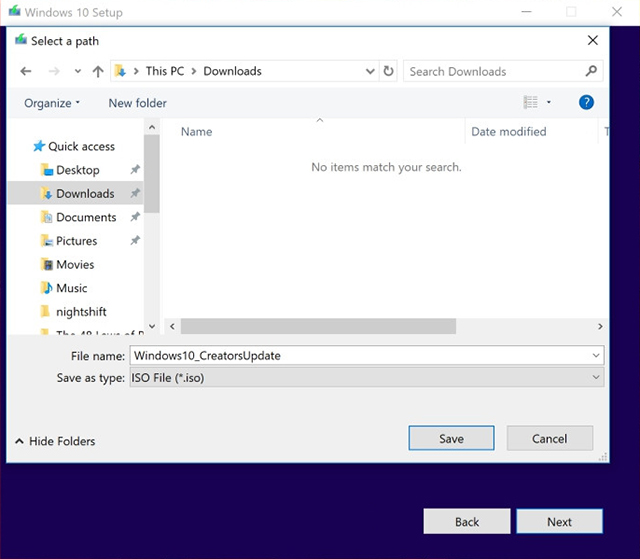
Task: Click the horizontal scrollbar thumb
Action: (x=318, y=326)
